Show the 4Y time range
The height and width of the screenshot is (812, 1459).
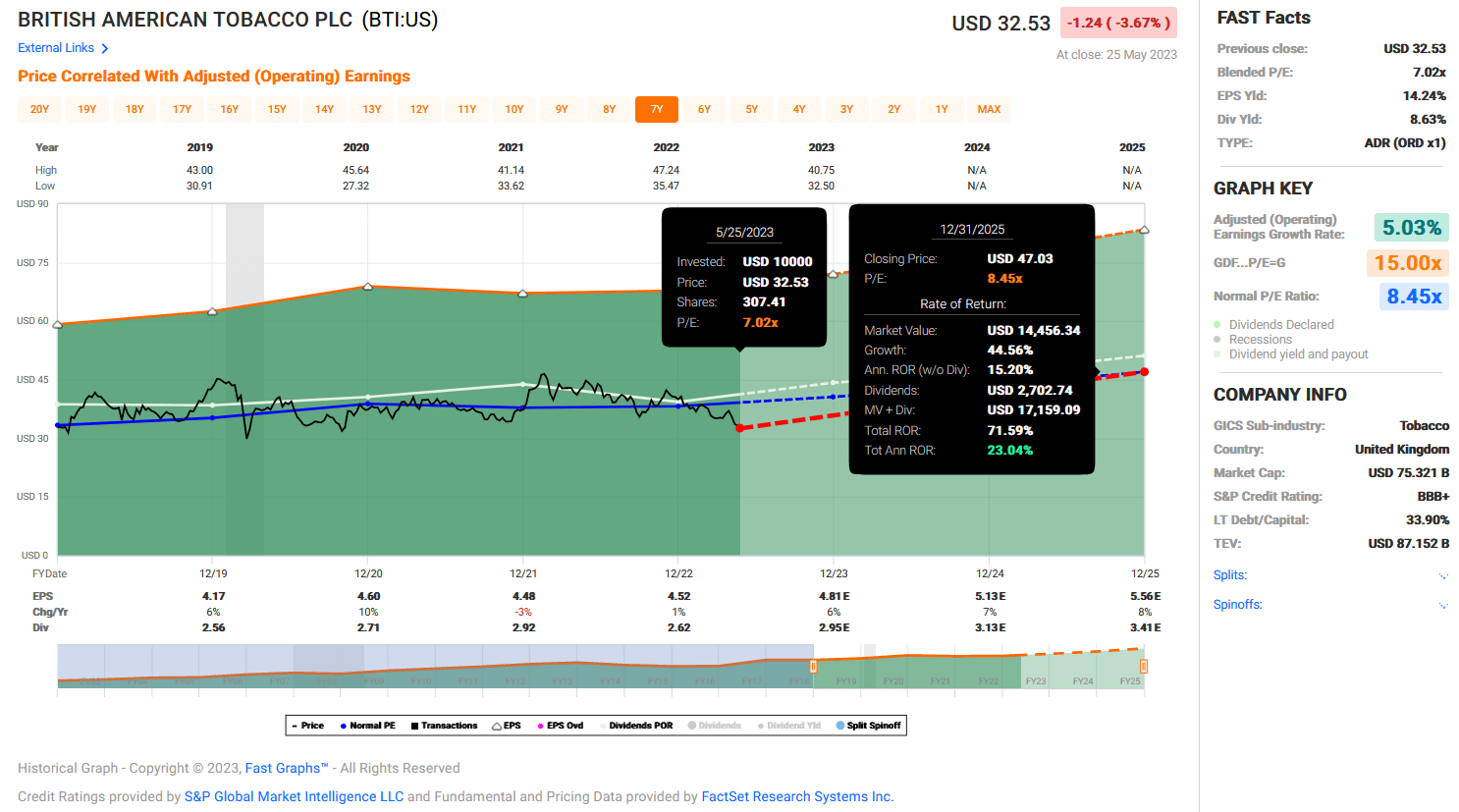pyautogui.click(x=799, y=109)
